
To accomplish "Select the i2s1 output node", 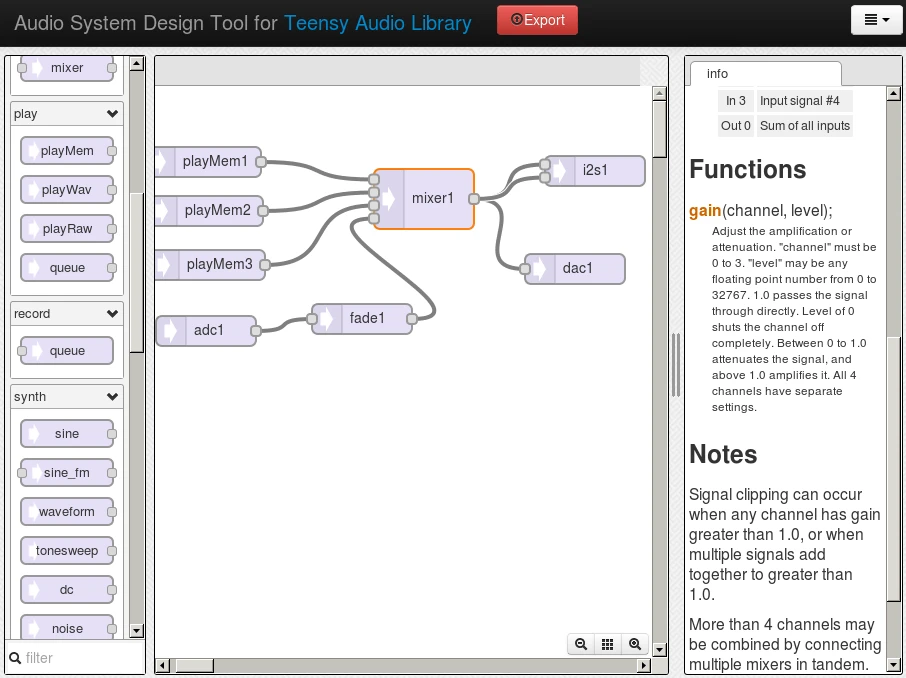I will point(595,171).
